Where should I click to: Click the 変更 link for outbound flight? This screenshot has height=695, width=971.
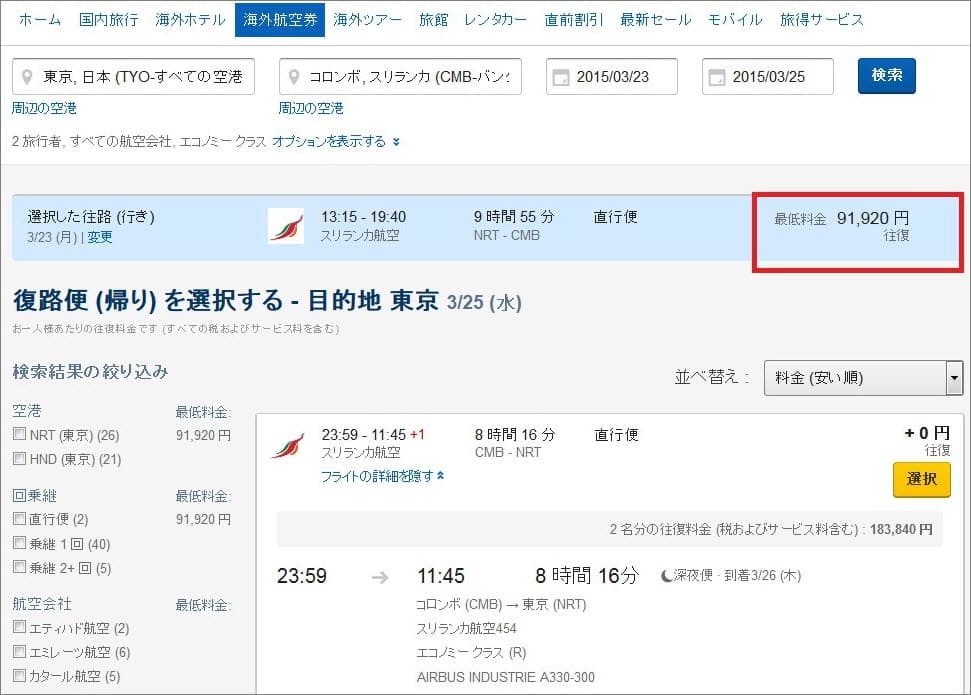coord(100,237)
